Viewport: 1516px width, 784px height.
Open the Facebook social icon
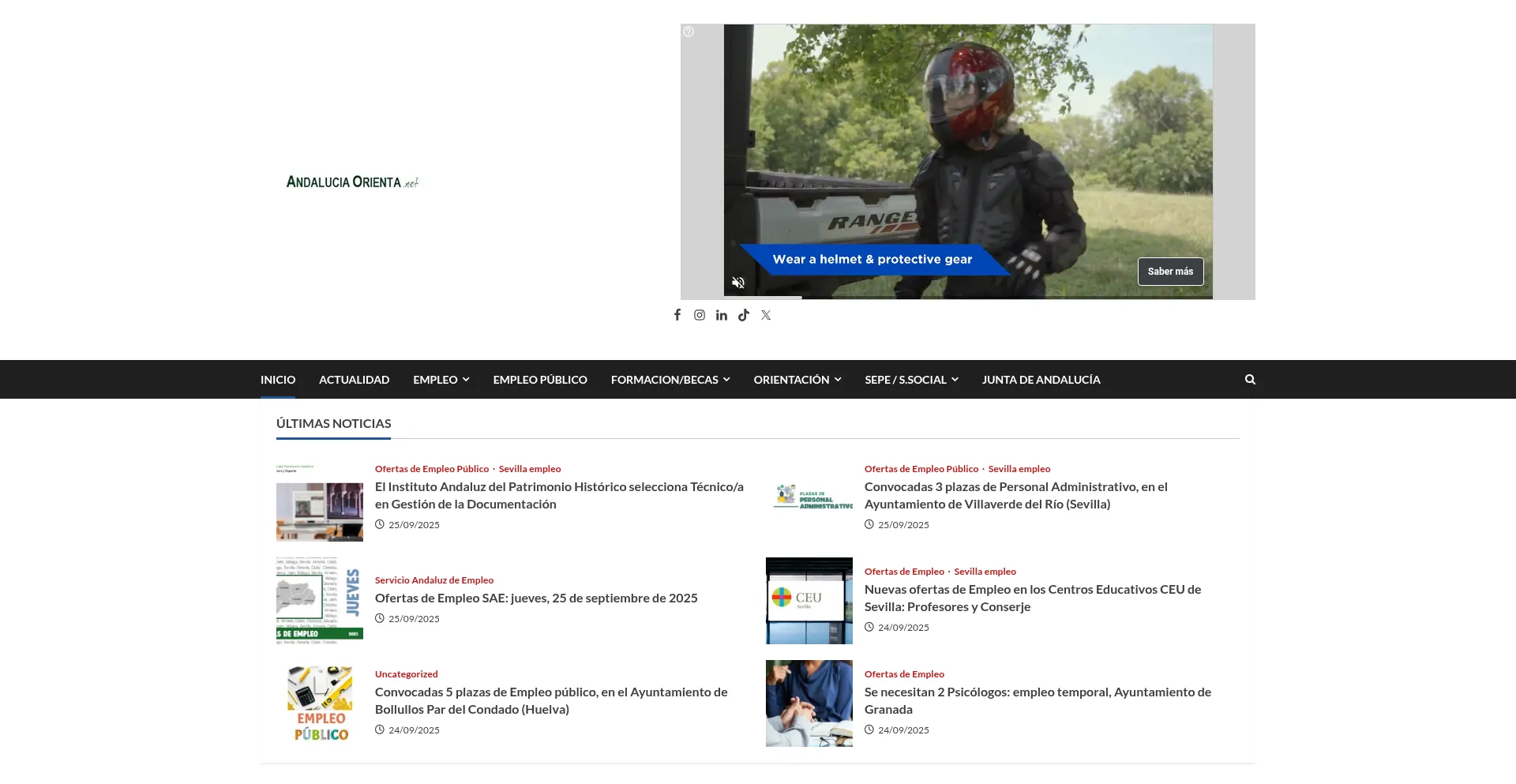pyautogui.click(x=677, y=315)
